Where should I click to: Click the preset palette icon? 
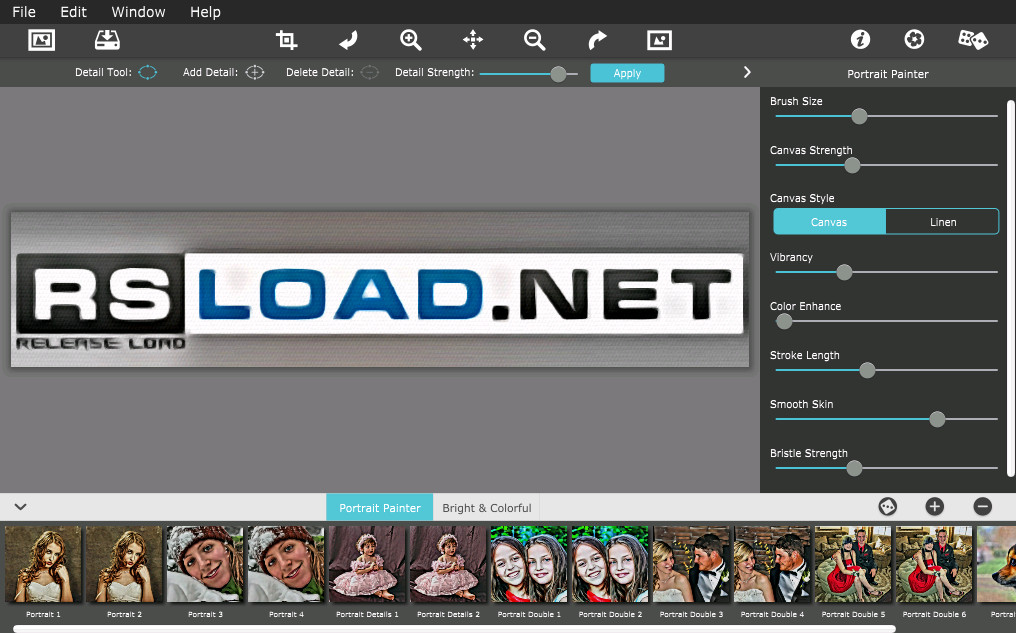click(887, 507)
